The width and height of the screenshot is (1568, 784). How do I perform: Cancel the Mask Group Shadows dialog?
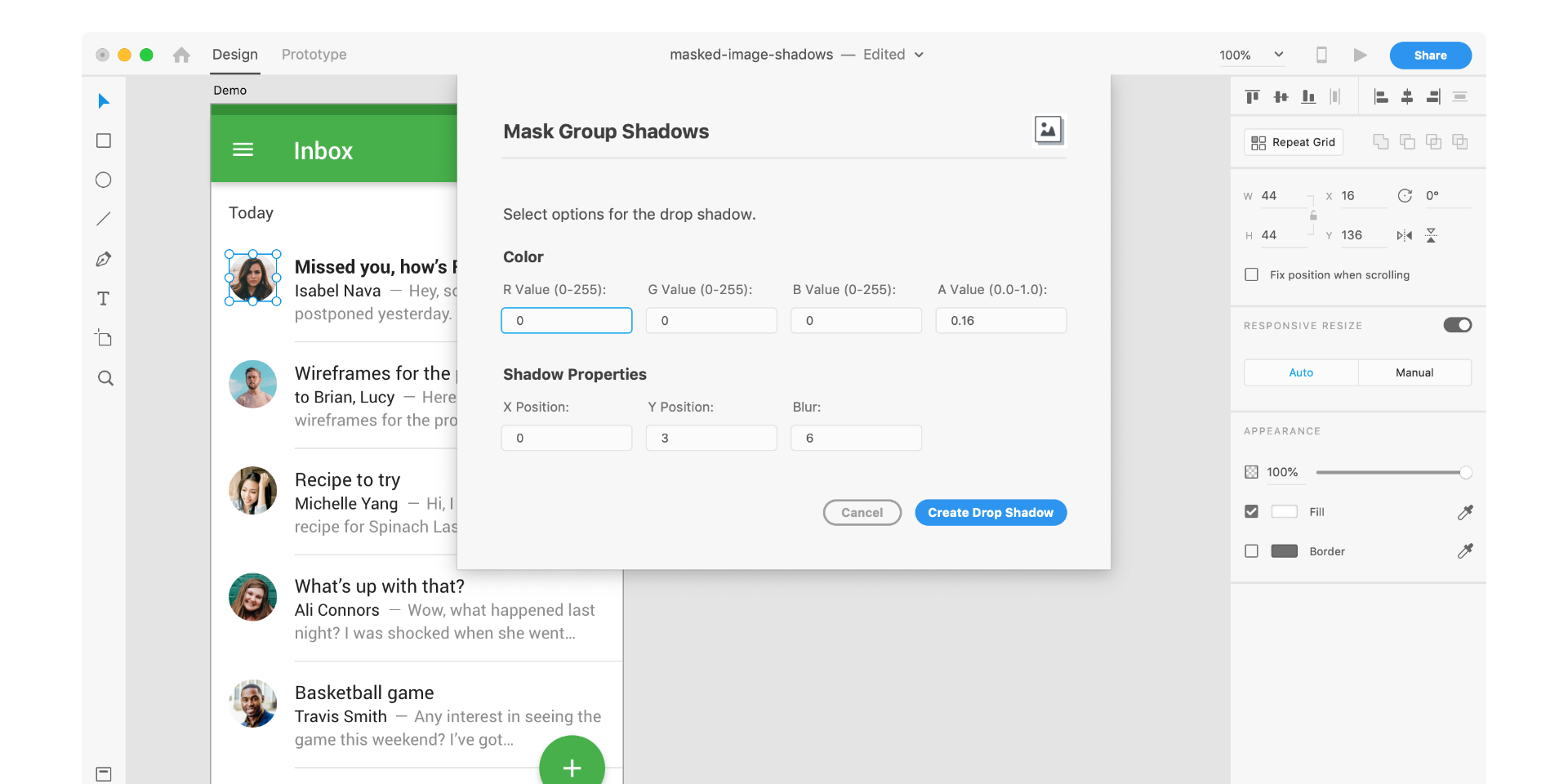[862, 512]
